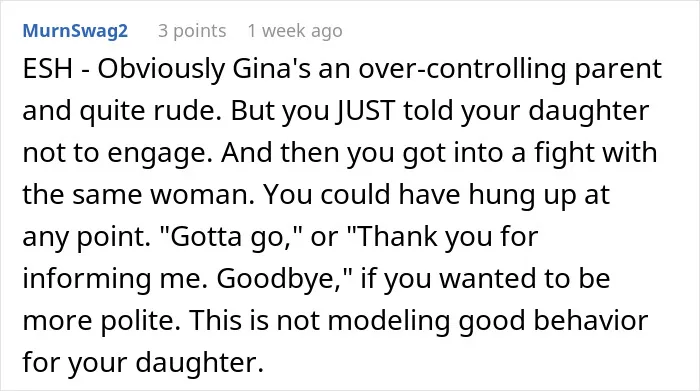Image resolution: width=700 pixels, height=391 pixels.
Task: Click the quoted text 'Gotta go,'
Action: pos(231,237)
